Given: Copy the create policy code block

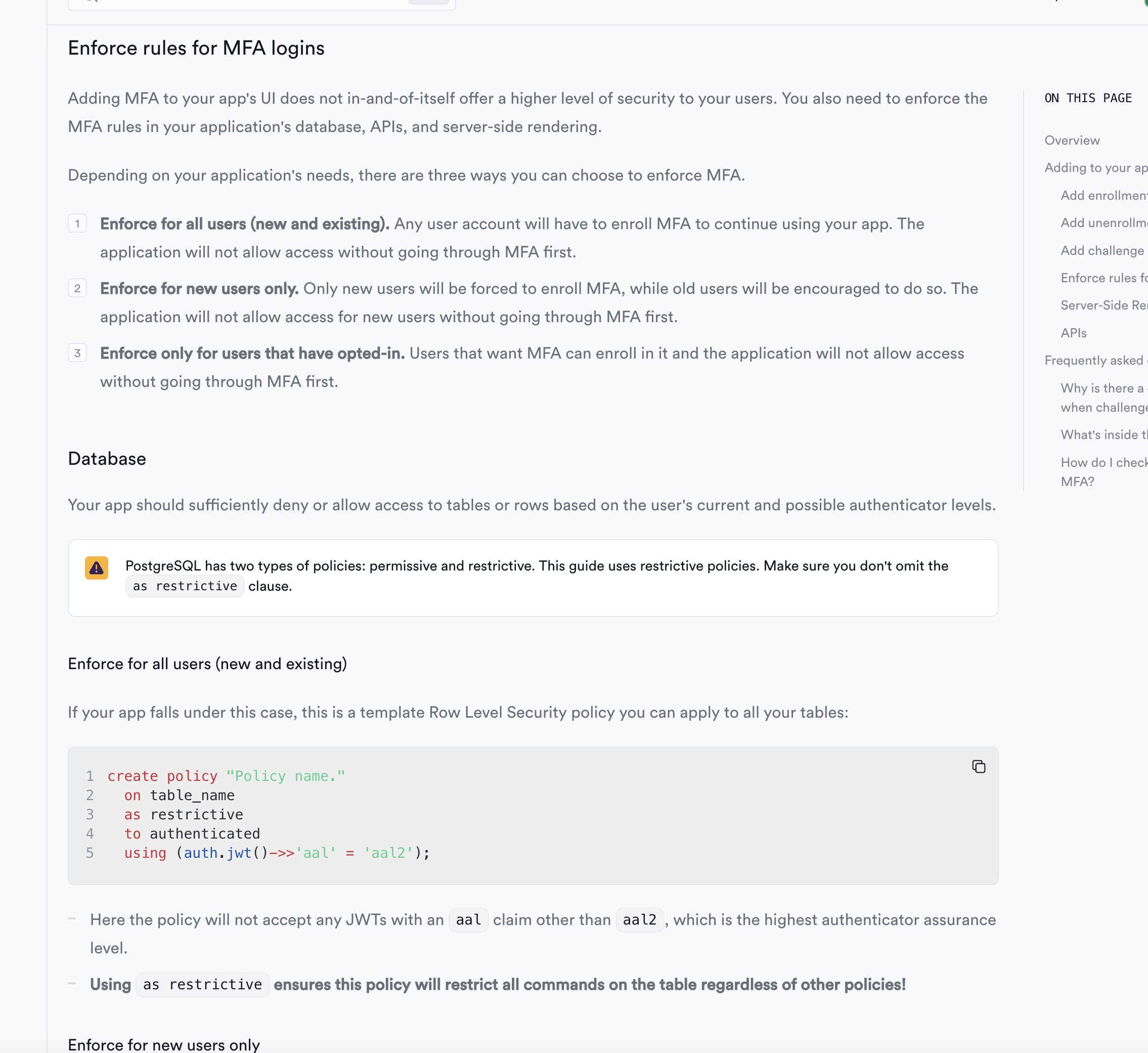Looking at the screenshot, I should click(x=978, y=767).
